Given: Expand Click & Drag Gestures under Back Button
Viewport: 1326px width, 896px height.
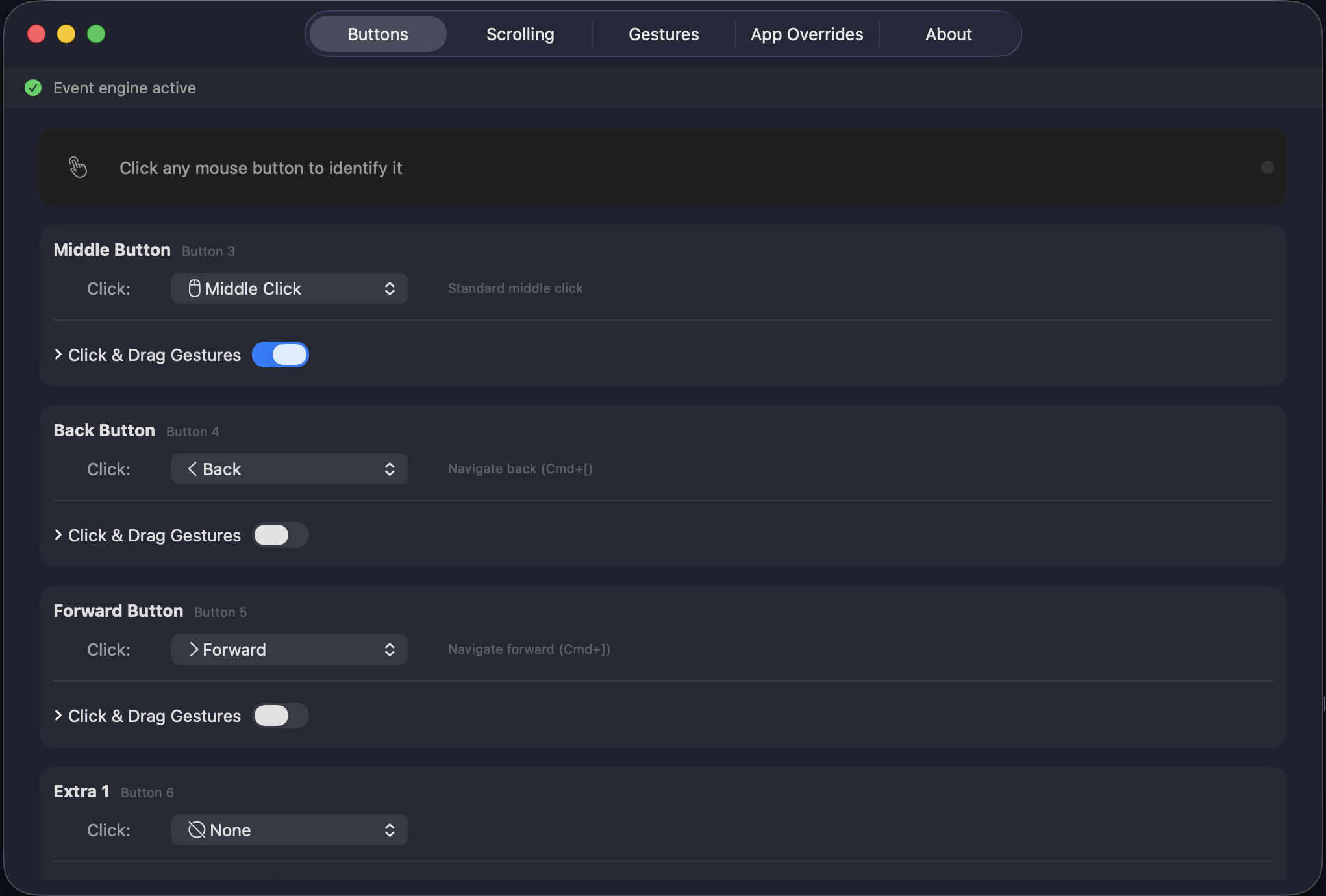Looking at the screenshot, I should (57, 535).
